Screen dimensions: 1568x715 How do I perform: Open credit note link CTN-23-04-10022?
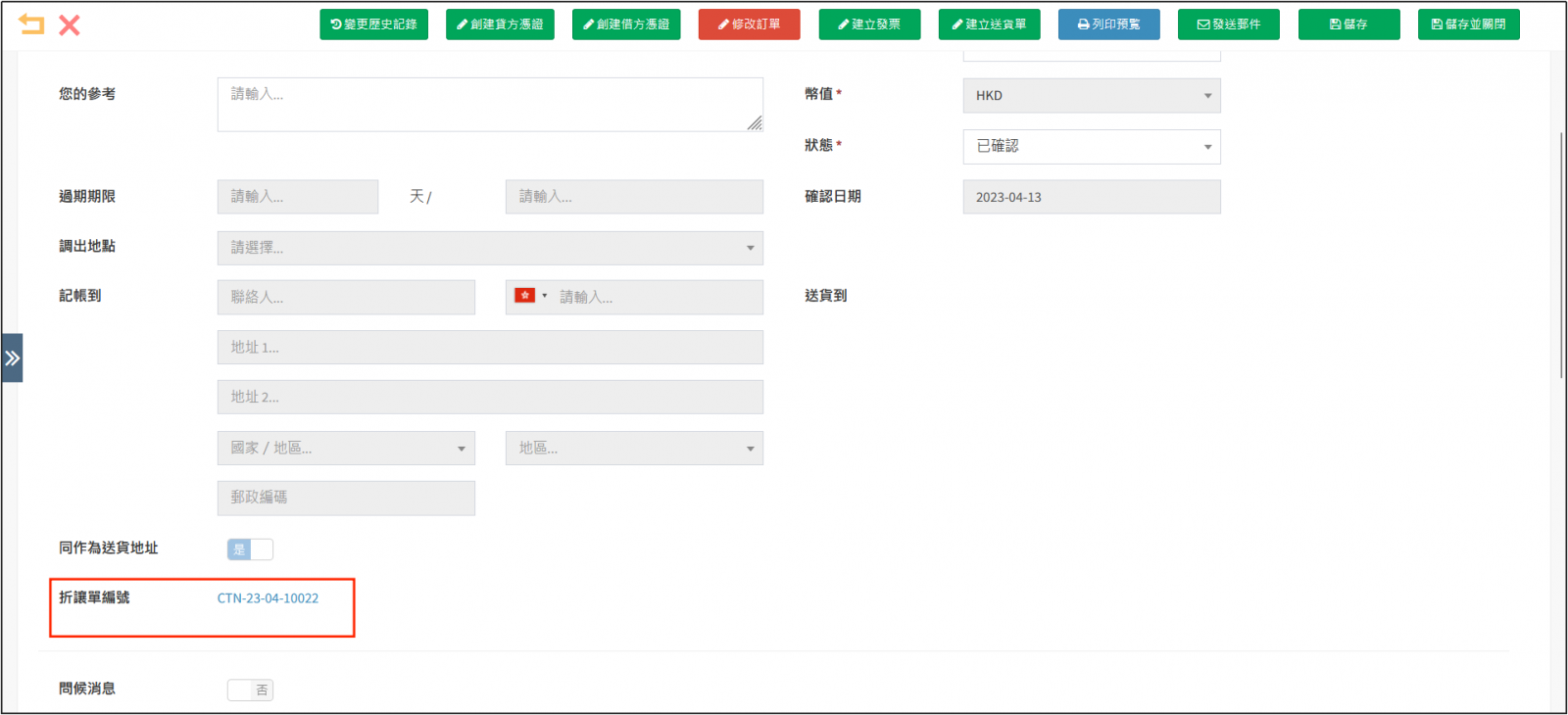pyautogui.click(x=268, y=598)
